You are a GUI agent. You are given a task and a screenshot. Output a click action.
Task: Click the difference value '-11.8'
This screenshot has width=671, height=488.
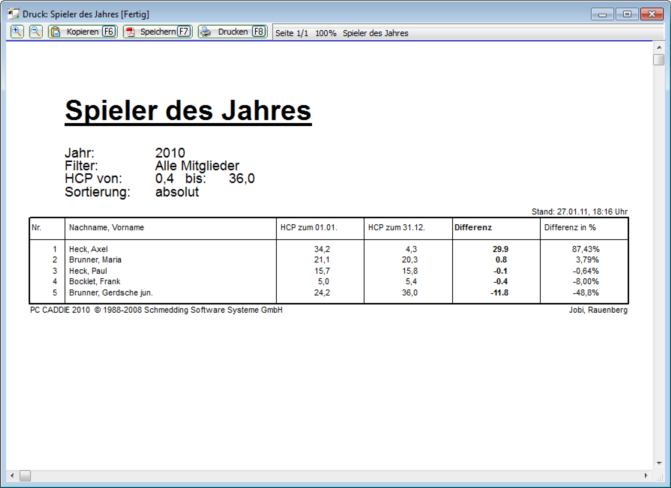coord(499,293)
